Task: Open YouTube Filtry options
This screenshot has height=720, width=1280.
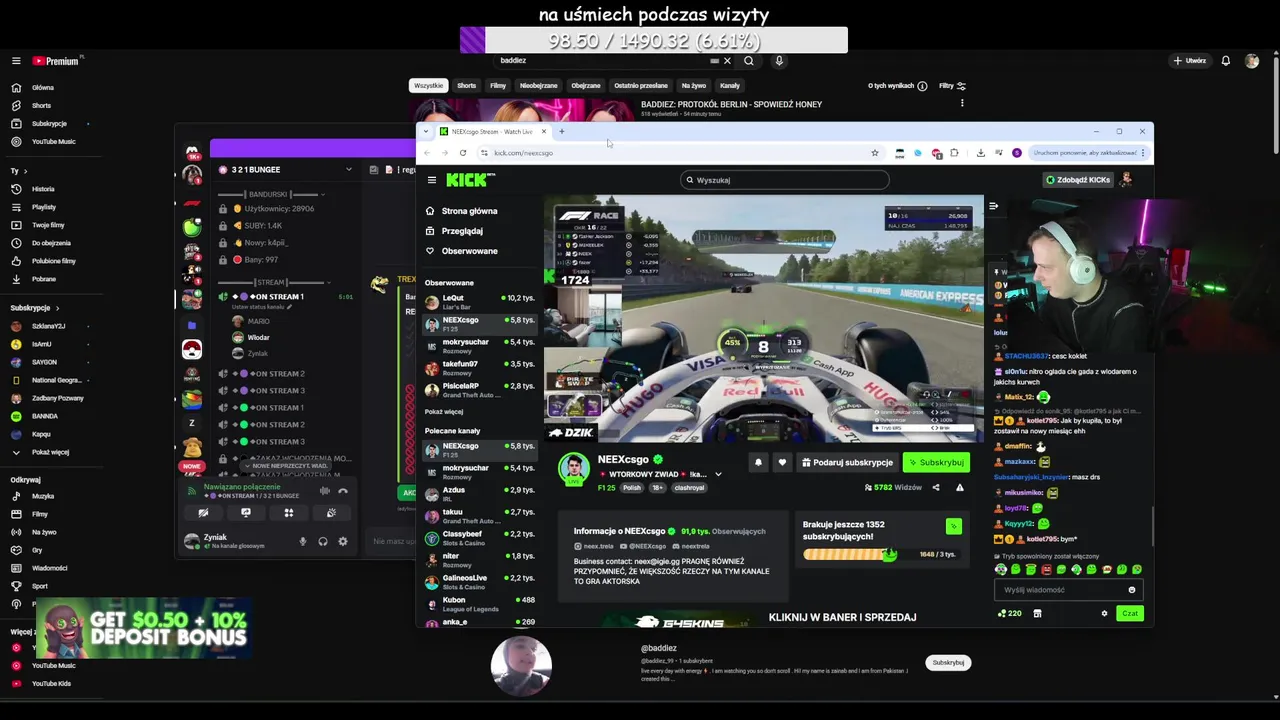Action: 952,86
